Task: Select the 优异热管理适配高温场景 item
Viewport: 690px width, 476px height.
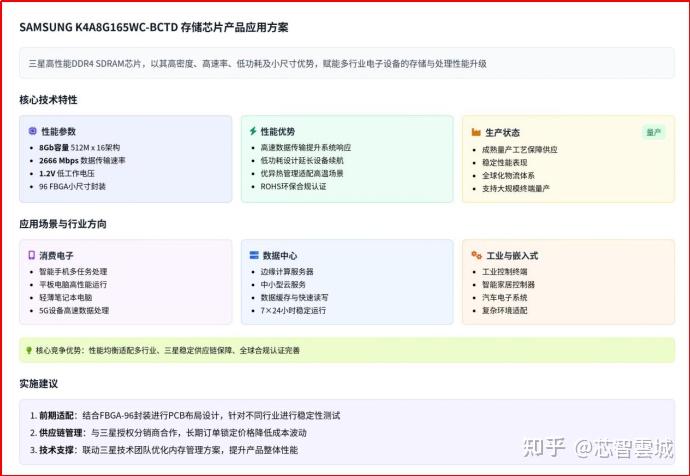Action: [x=302, y=173]
